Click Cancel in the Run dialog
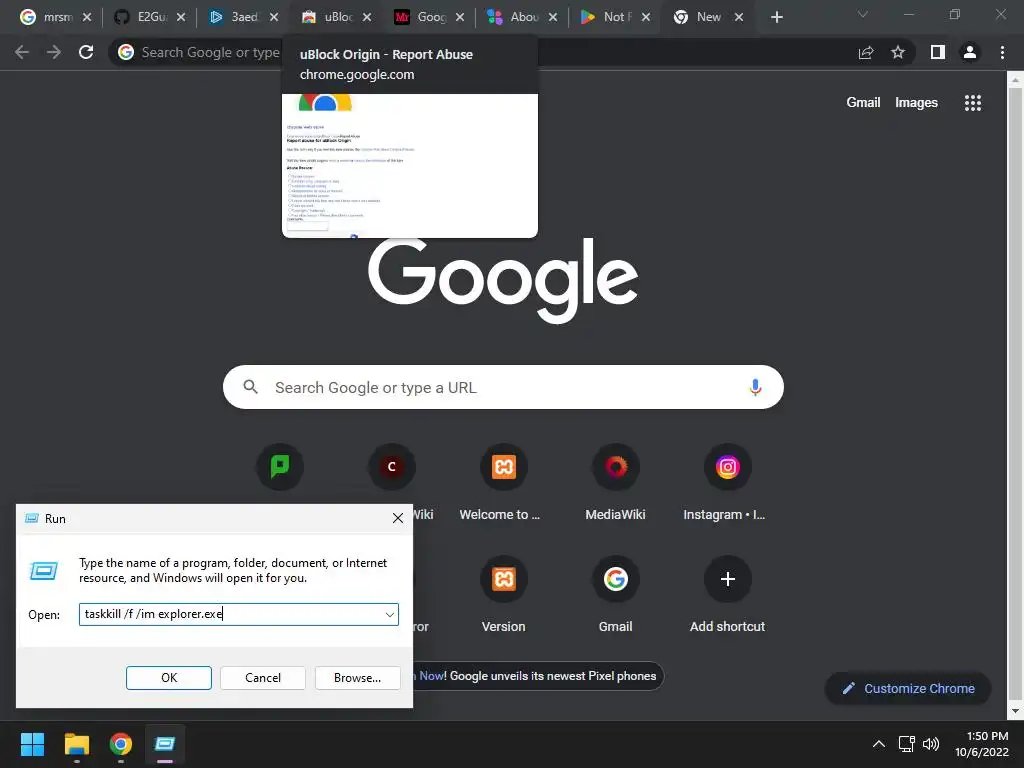This screenshot has width=1024, height=768. (263, 678)
